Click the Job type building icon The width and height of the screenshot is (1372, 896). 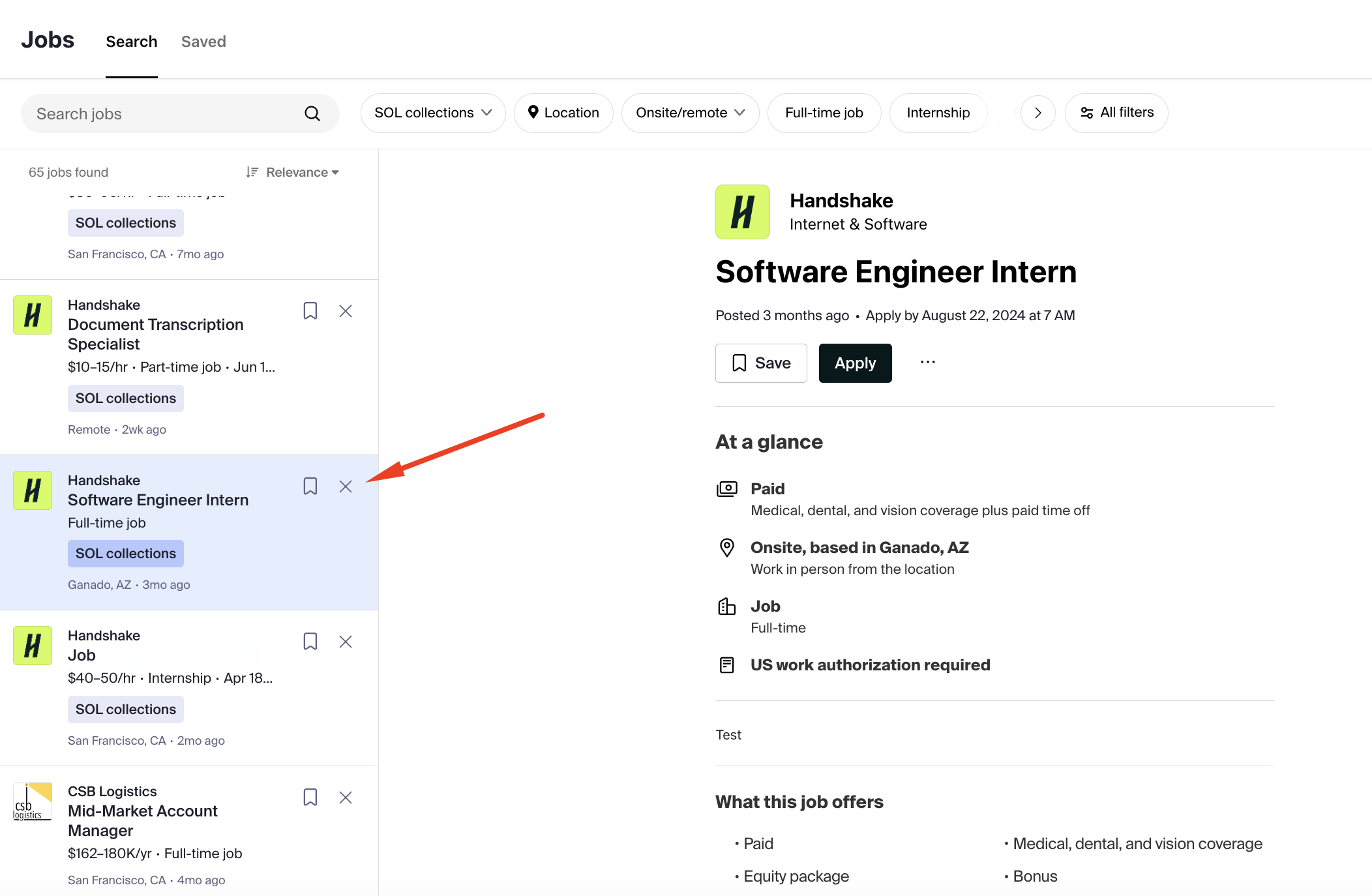point(727,606)
